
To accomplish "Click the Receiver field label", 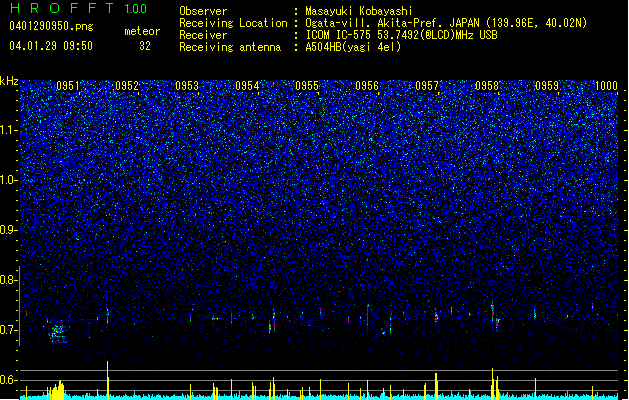I will [203, 35].
